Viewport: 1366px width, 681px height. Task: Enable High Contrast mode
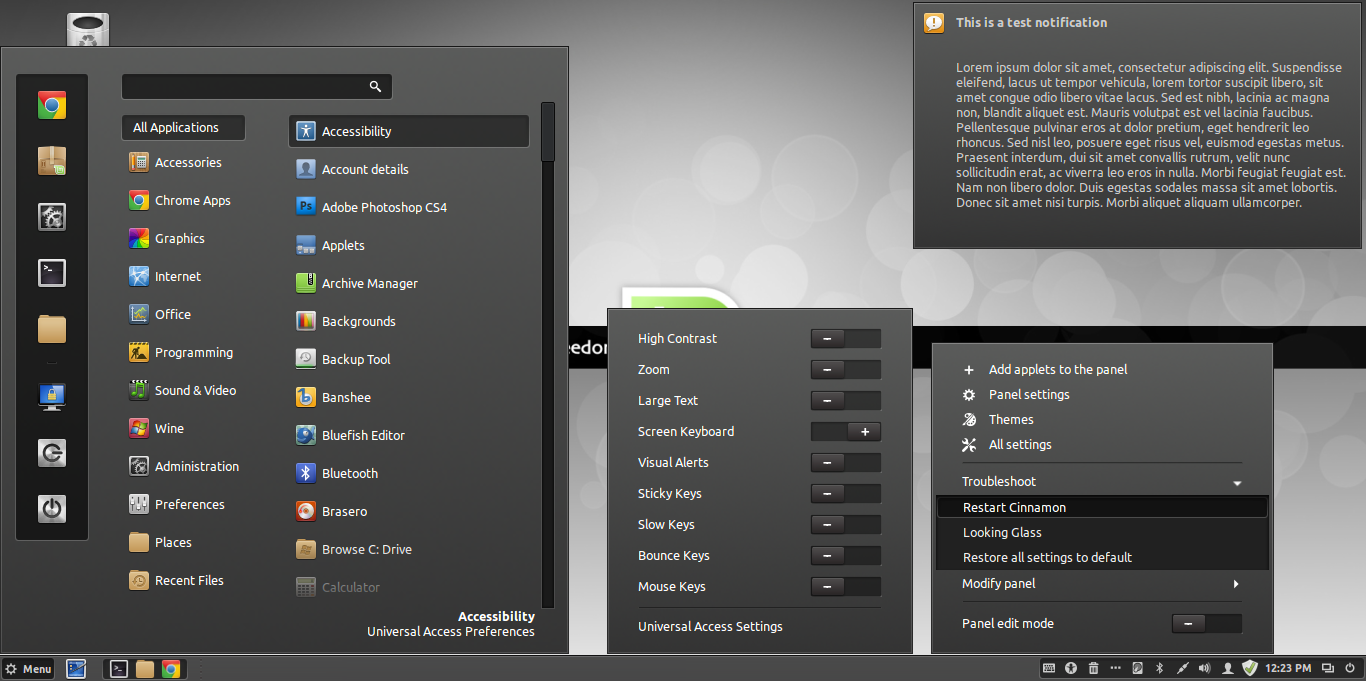(x=845, y=338)
